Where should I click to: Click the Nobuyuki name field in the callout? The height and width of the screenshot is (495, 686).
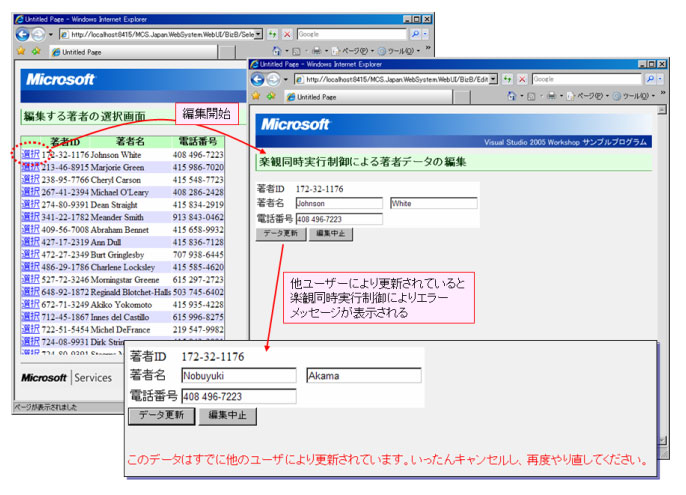click(x=239, y=376)
